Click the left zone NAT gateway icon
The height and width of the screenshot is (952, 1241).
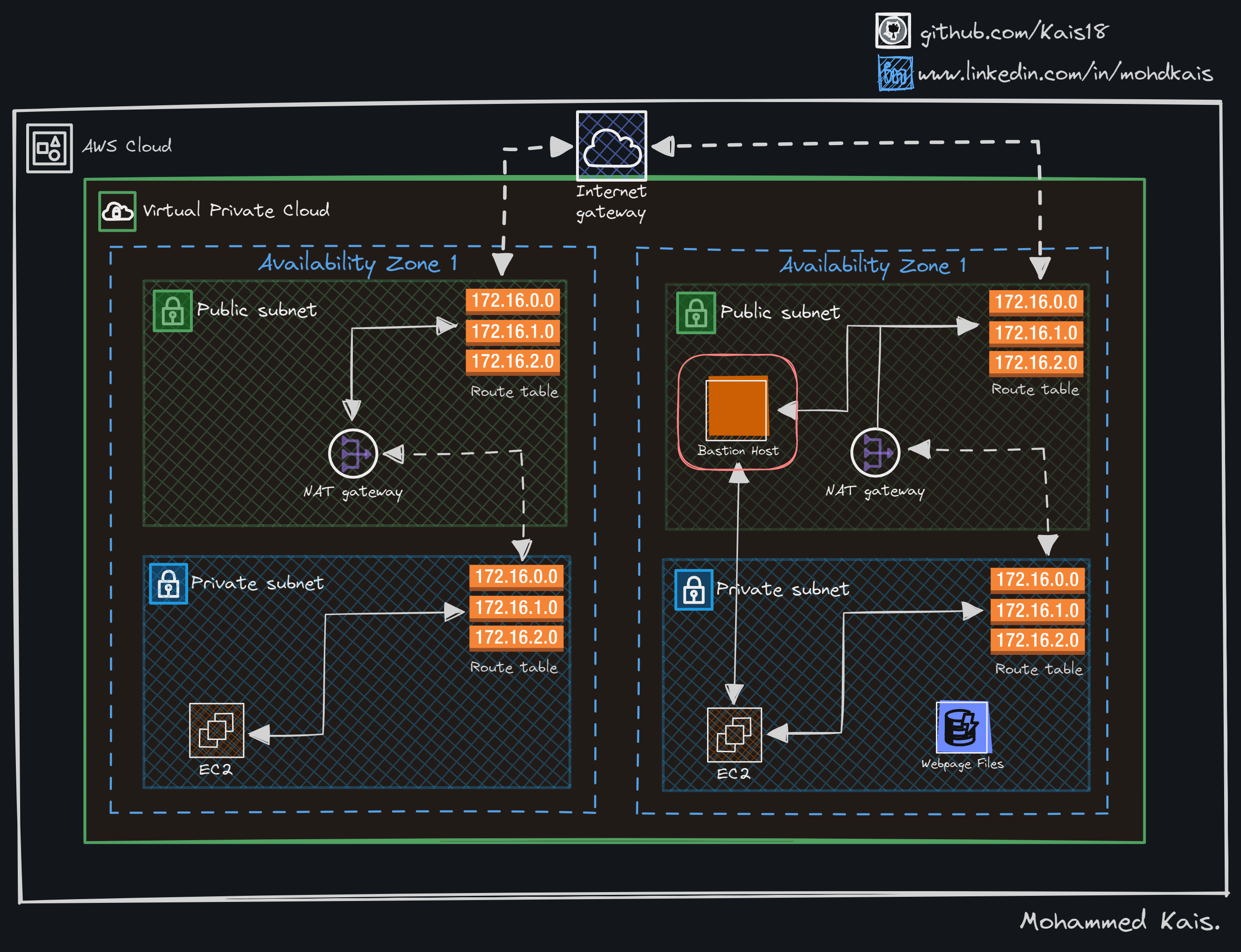pos(353,454)
